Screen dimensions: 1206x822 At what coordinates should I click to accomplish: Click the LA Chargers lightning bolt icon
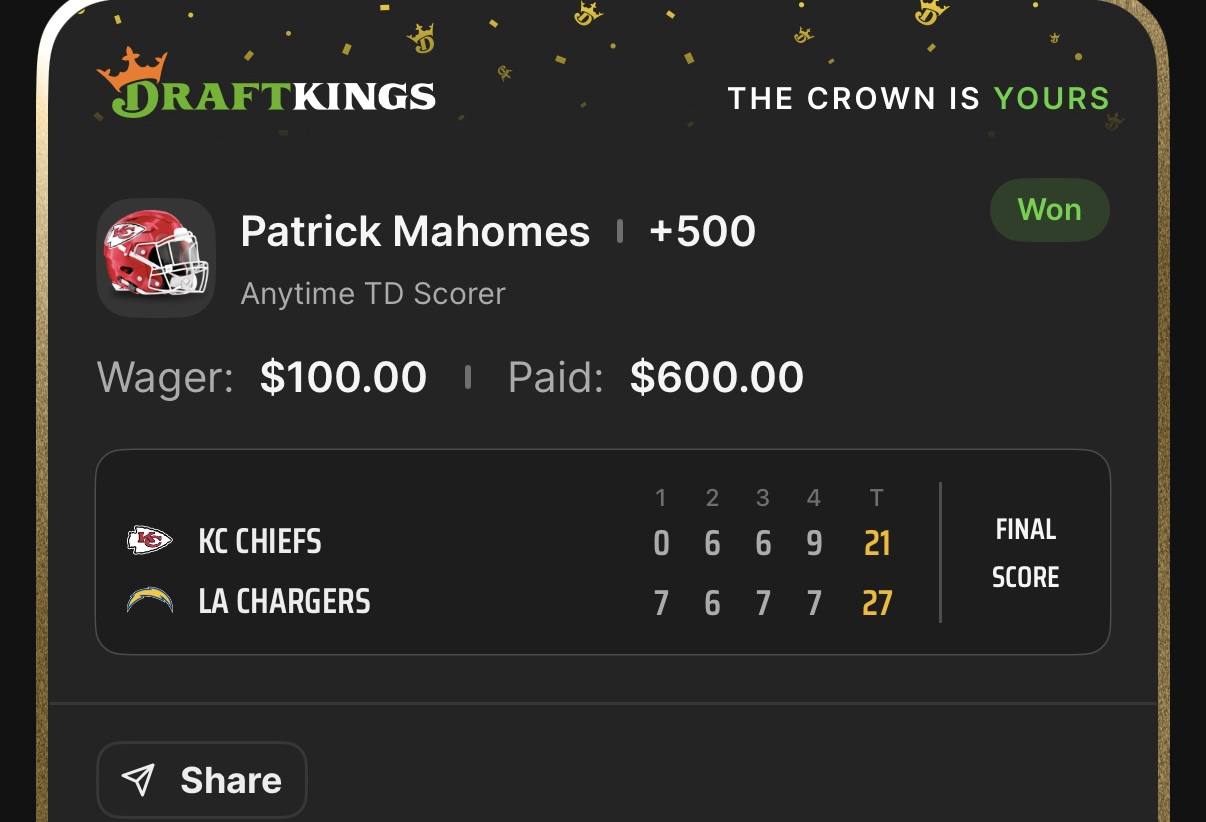(x=150, y=601)
